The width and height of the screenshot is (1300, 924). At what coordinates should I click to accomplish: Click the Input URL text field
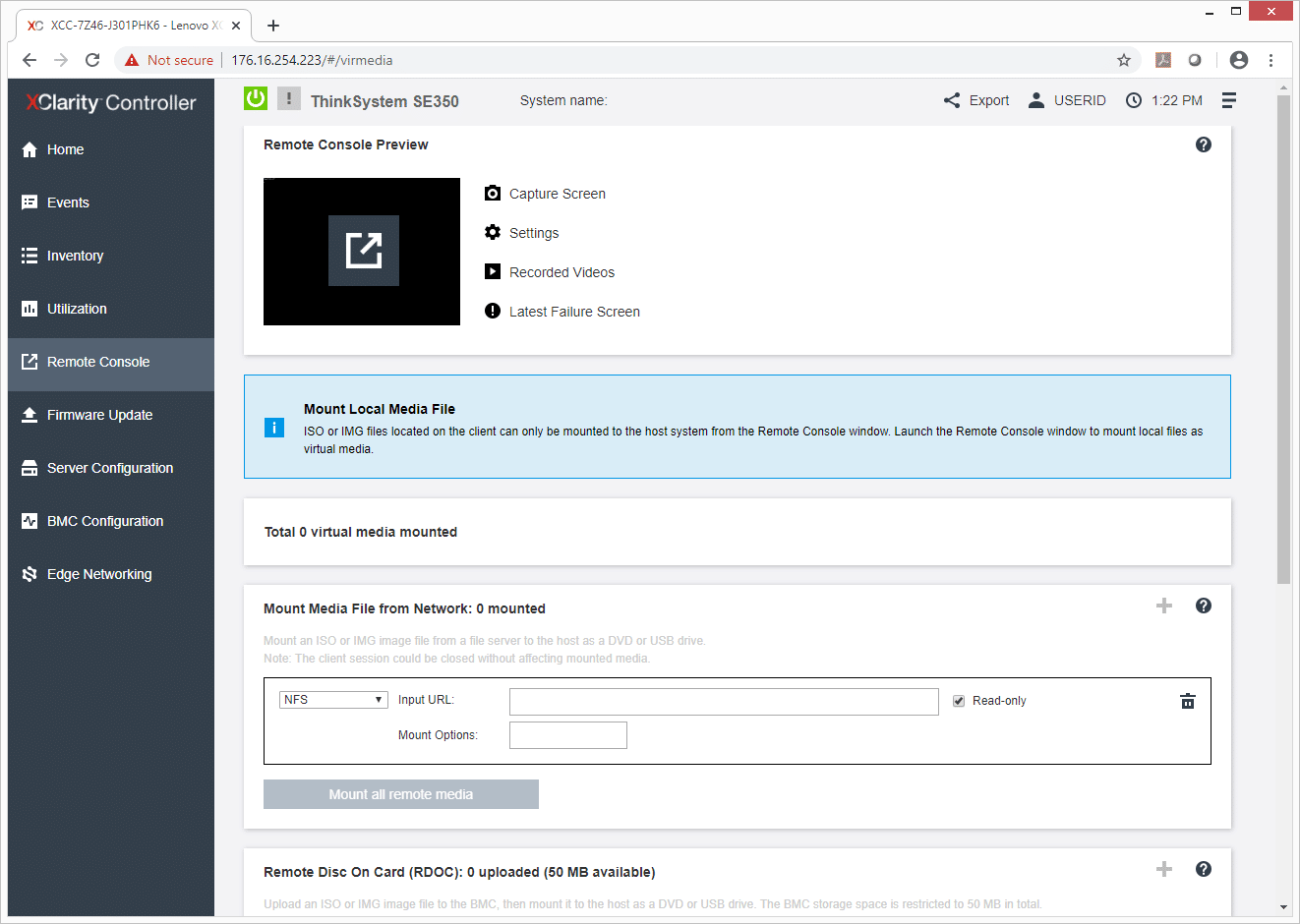pos(724,701)
